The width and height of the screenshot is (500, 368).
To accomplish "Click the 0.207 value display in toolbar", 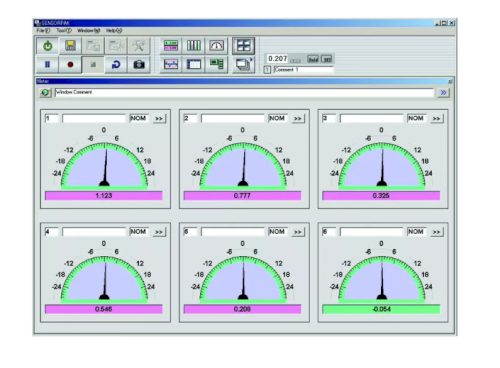I will pos(277,59).
